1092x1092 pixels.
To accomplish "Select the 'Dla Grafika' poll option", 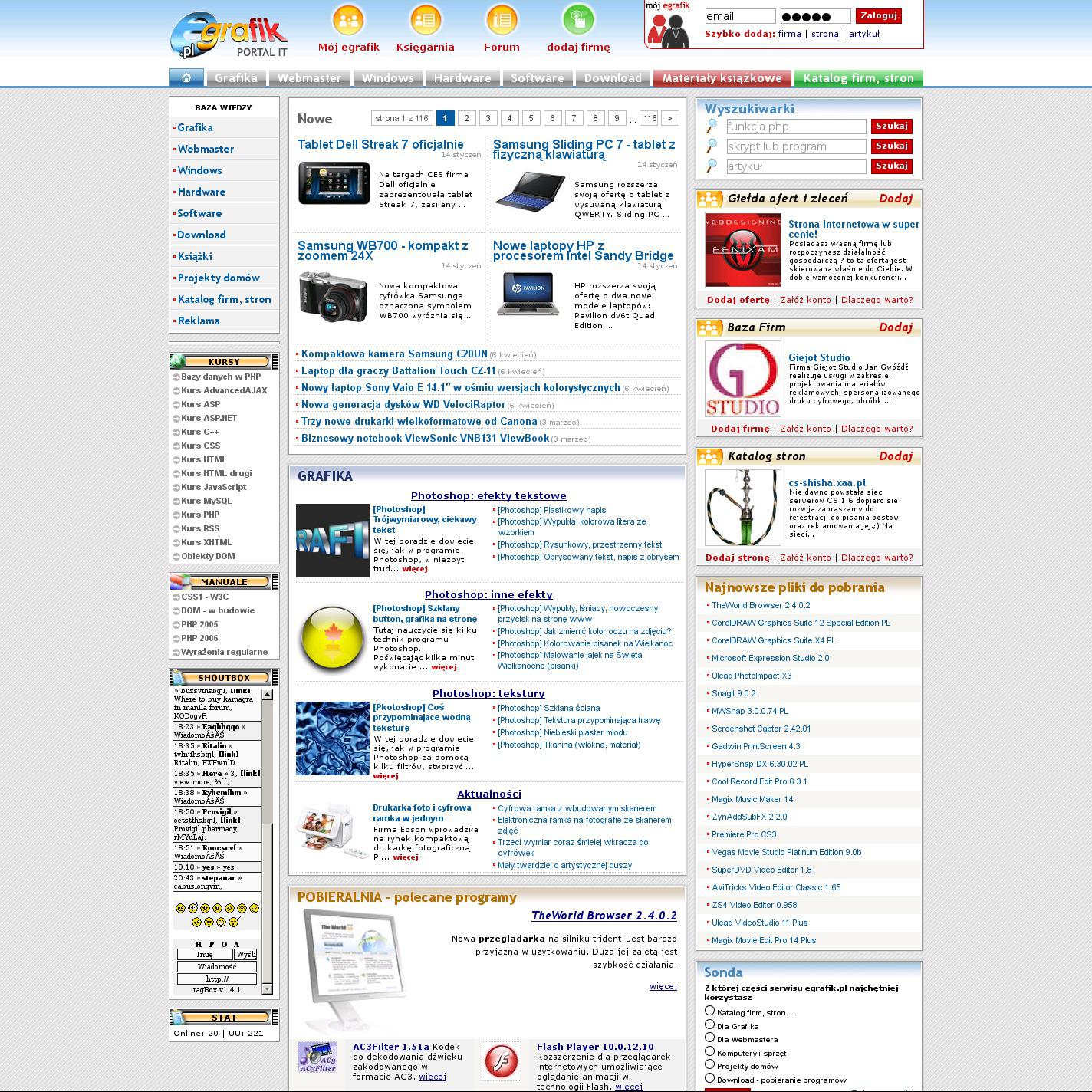I will [x=709, y=1025].
